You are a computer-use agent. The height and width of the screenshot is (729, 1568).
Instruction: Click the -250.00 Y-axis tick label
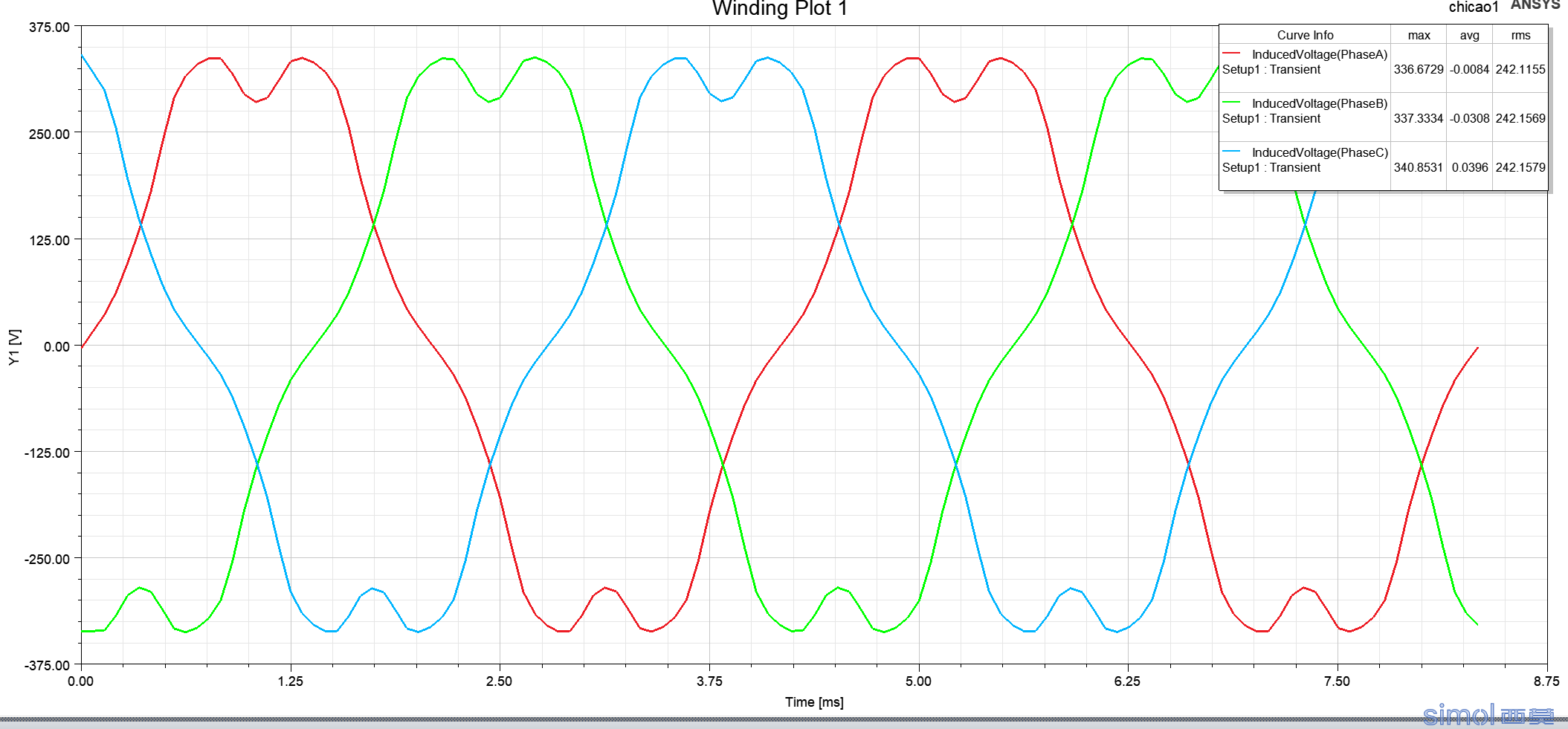pos(47,559)
